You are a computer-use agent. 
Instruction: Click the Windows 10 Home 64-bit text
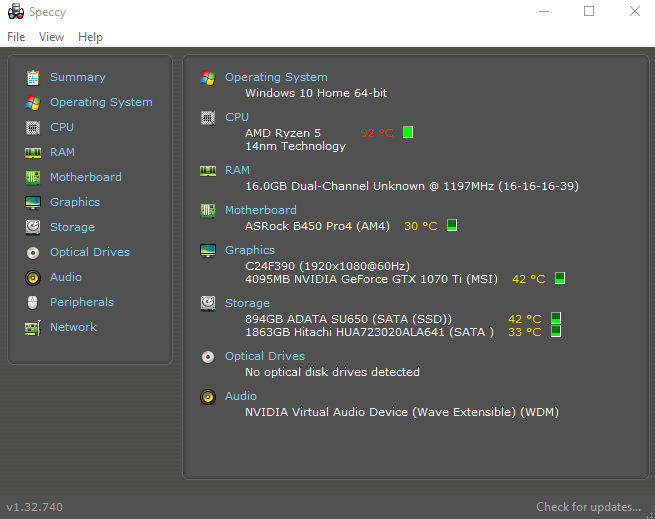click(316, 93)
